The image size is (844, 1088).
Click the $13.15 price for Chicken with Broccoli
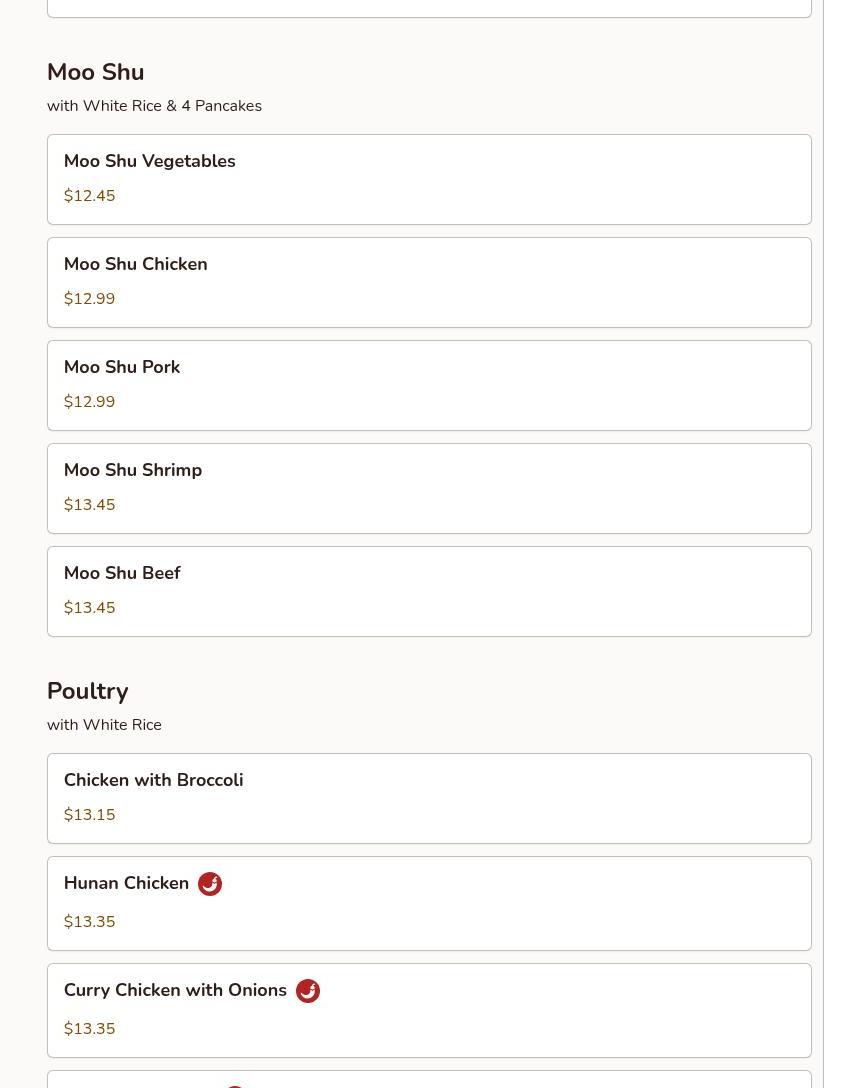90,815
